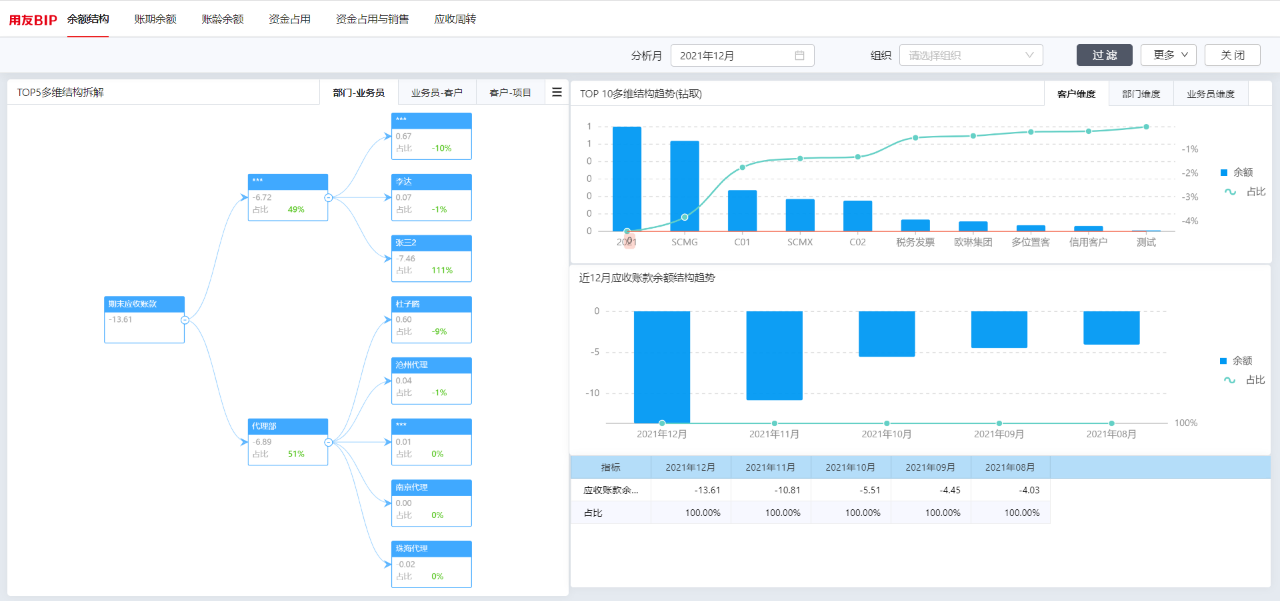Click the 2021年12月 bar in trend chart
The width and height of the screenshot is (1280, 601).
coord(662,367)
